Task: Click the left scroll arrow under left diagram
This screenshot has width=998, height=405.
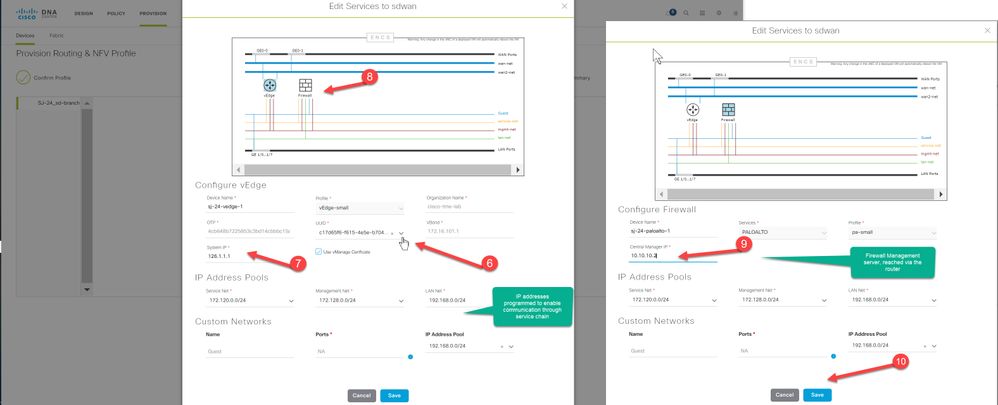Action: (x=239, y=170)
